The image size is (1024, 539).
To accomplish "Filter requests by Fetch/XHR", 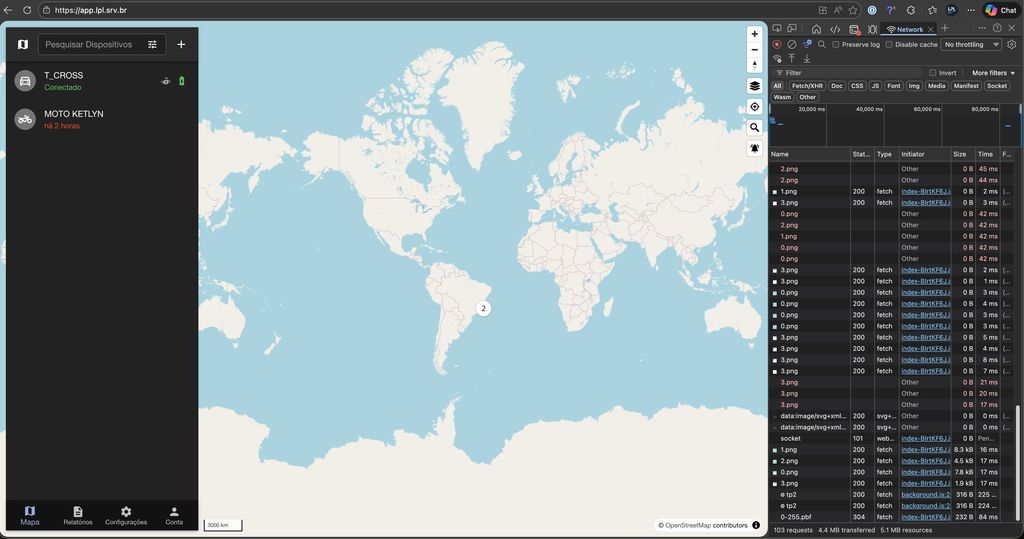I will (807, 86).
